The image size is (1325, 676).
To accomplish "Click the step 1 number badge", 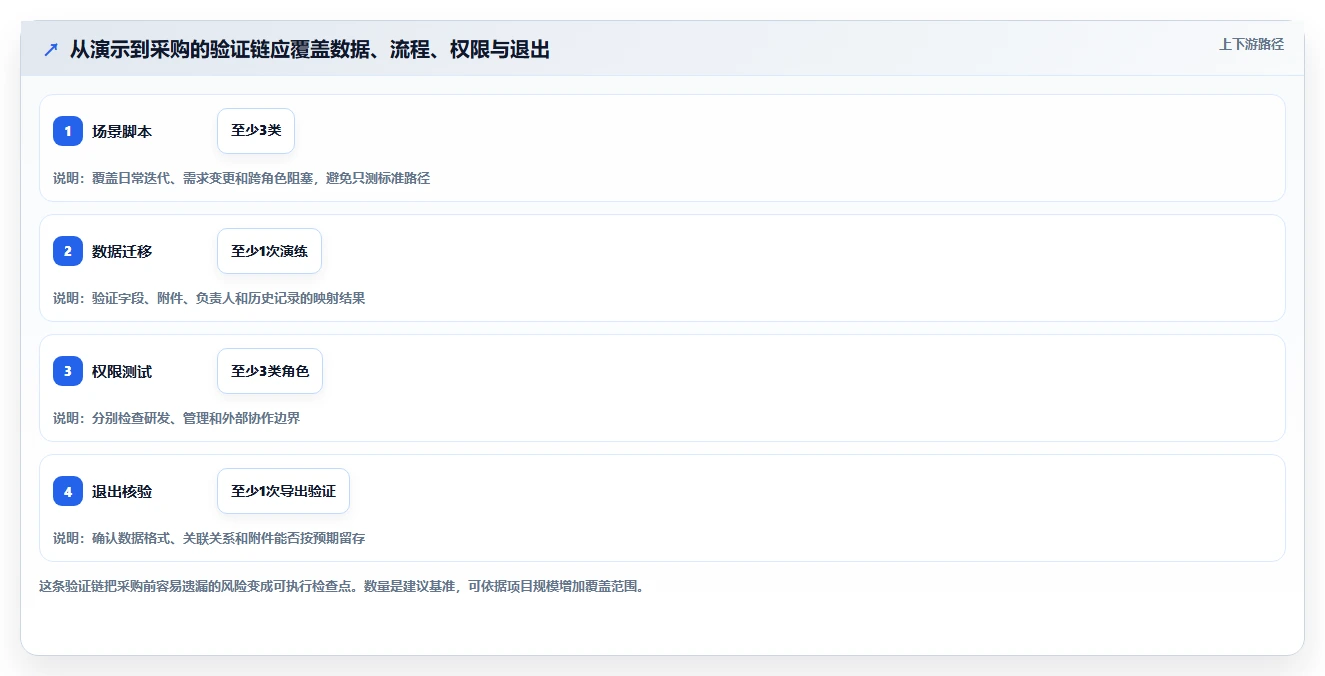I will click(68, 131).
